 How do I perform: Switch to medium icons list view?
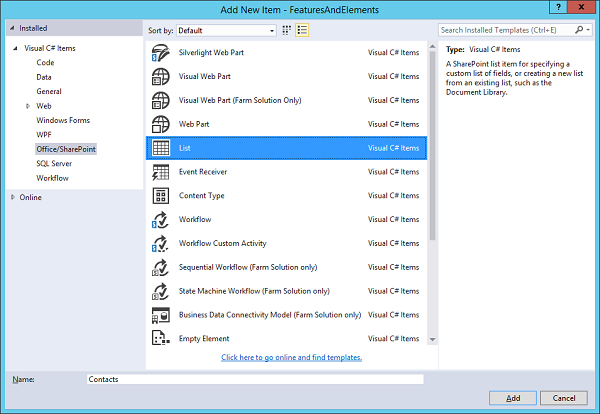click(x=302, y=31)
